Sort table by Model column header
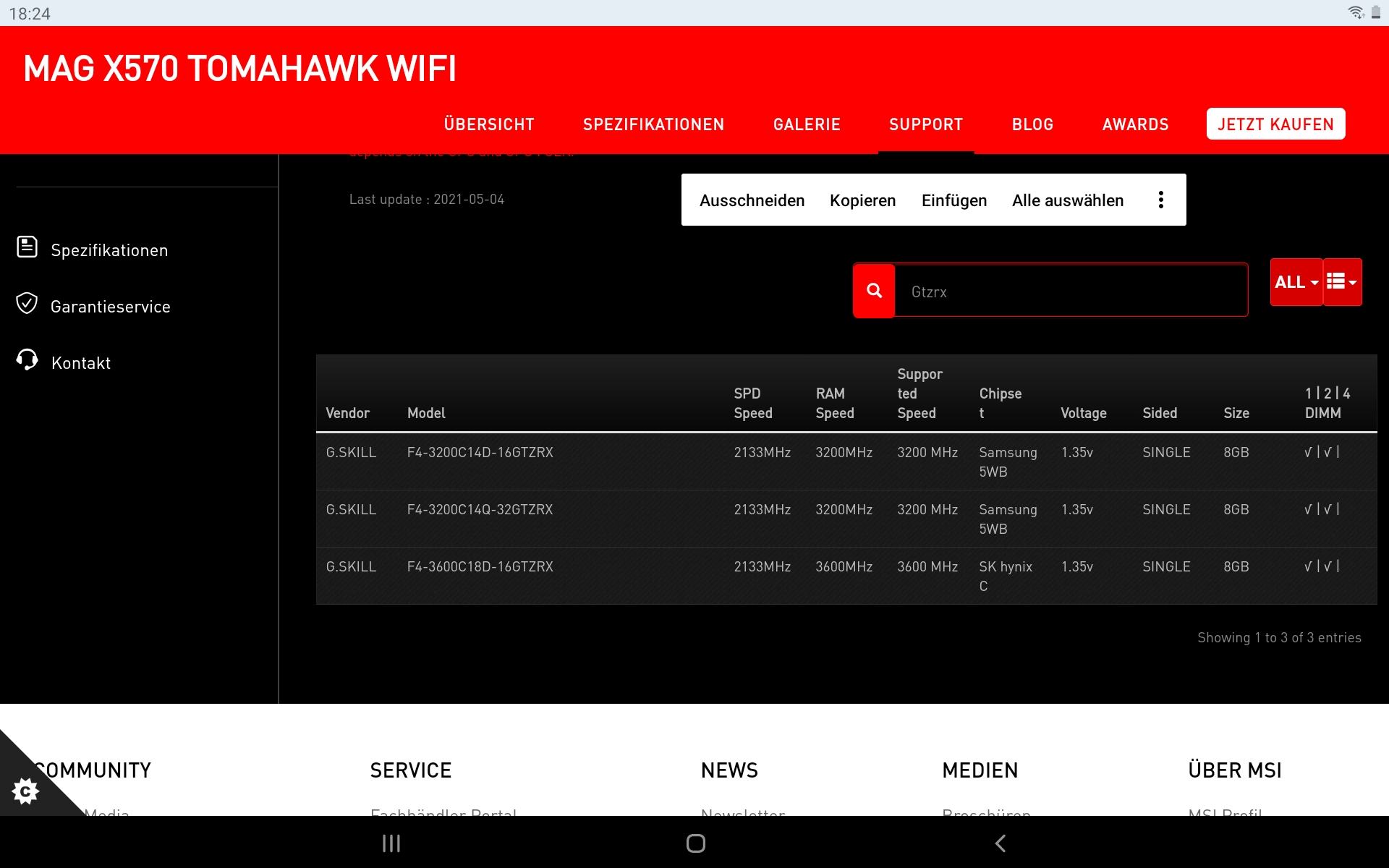The height and width of the screenshot is (868, 1389). click(x=426, y=413)
